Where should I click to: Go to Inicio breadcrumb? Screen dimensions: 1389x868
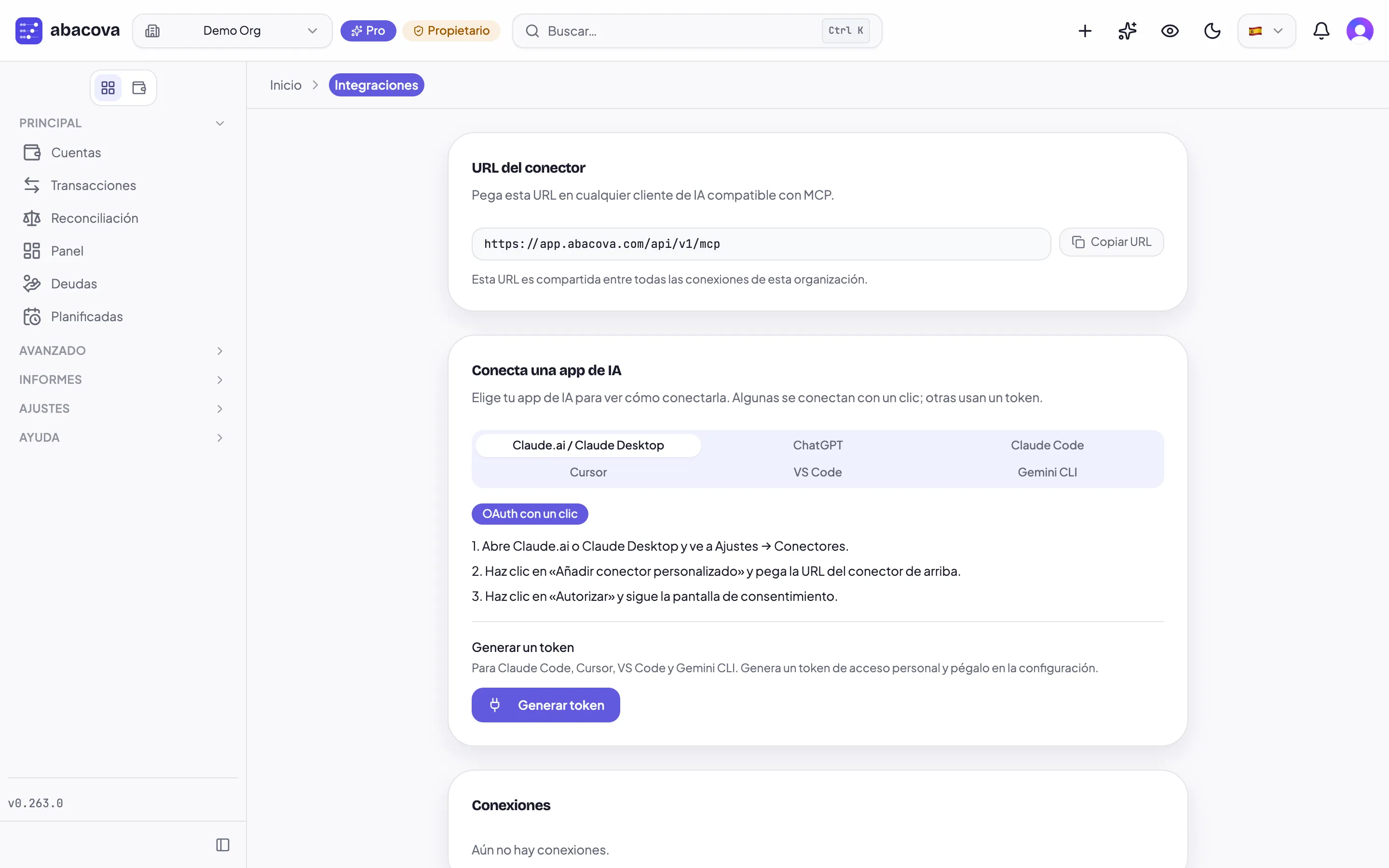point(286,85)
